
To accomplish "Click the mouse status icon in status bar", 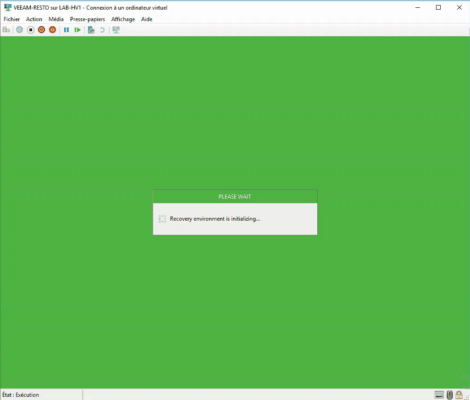I will [450, 395].
